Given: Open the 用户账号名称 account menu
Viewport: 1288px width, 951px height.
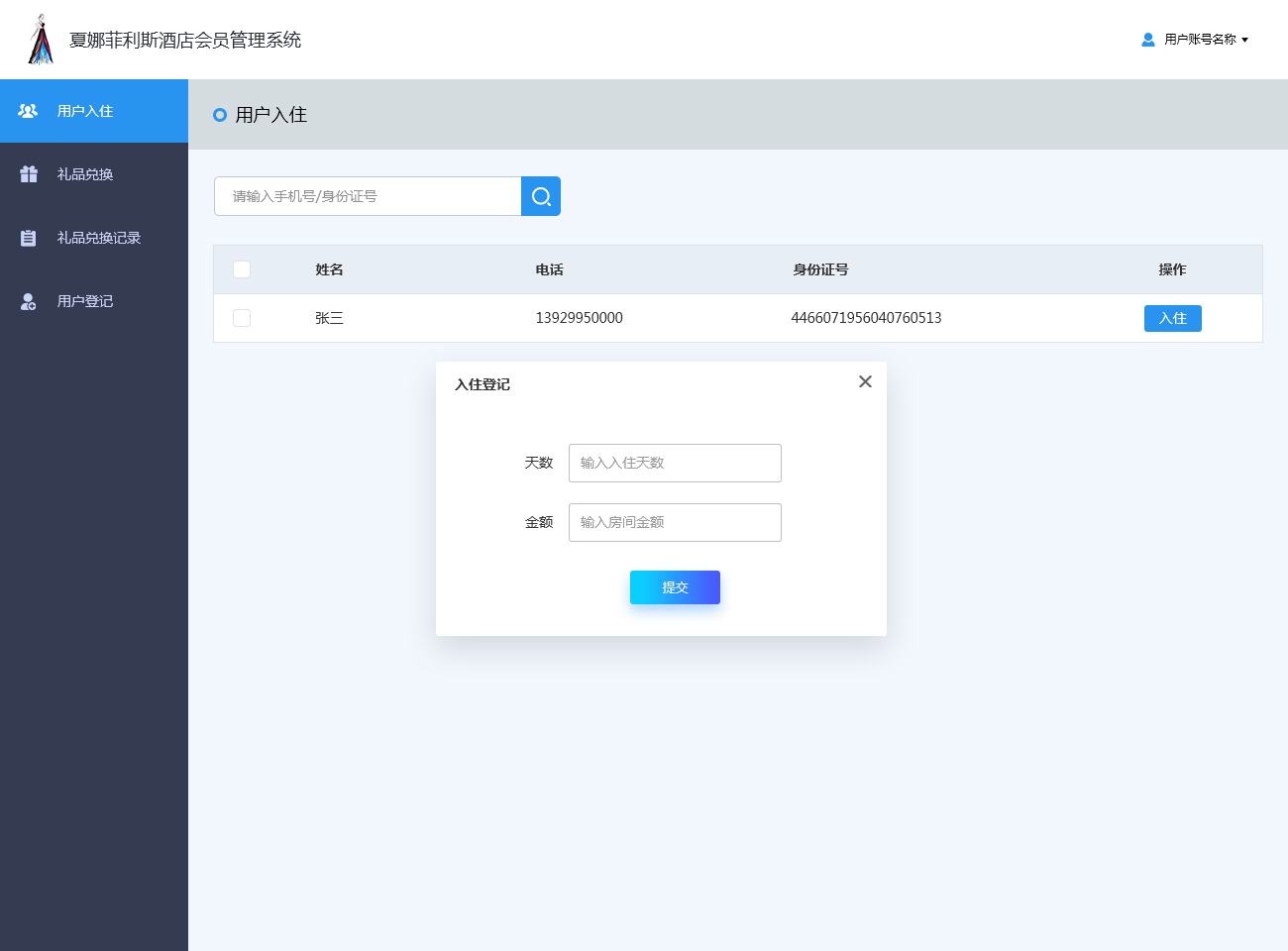Looking at the screenshot, I should tap(1200, 40).
